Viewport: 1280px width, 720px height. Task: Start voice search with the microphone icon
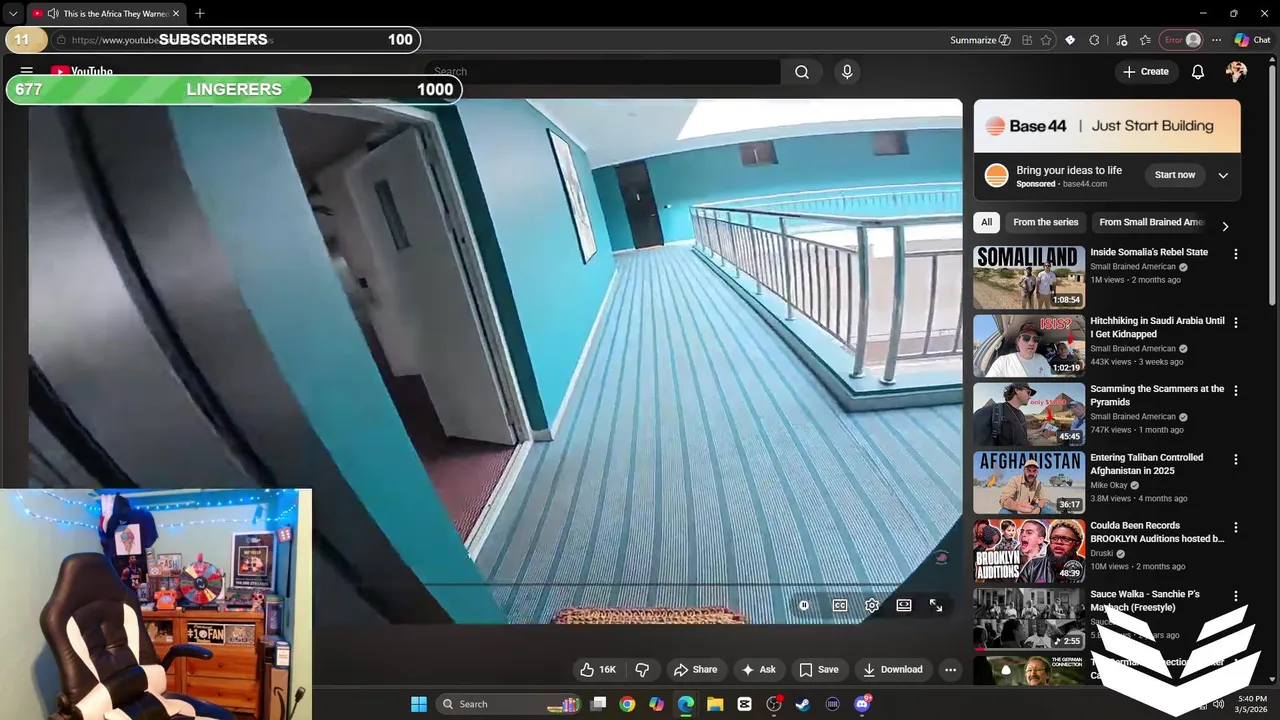point(847,72)
